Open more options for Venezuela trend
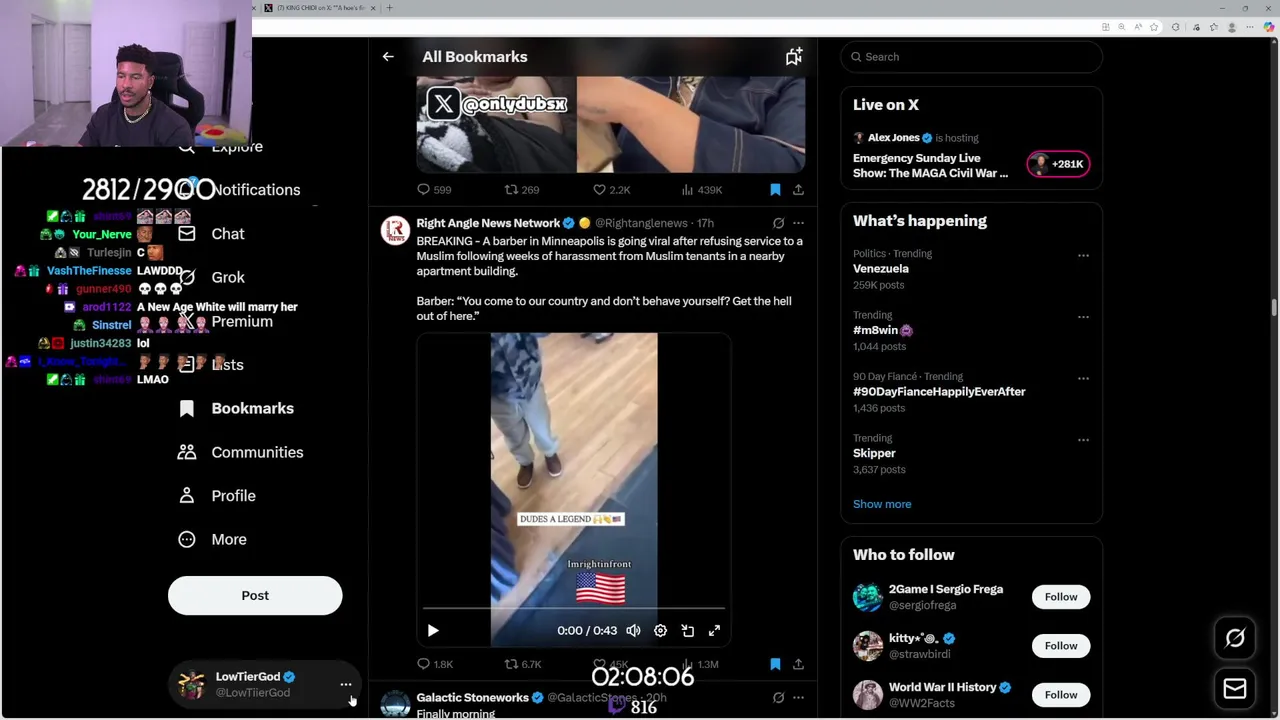1280x720 pixels. (1083, 256)
